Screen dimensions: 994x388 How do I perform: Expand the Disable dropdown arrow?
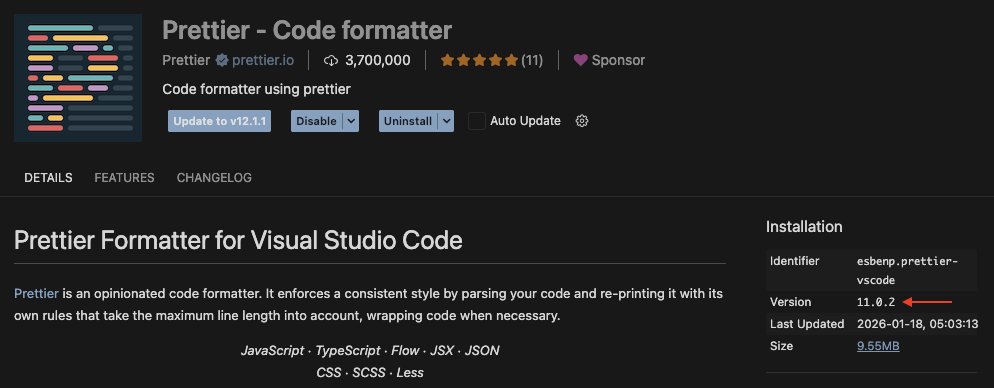pos(351,121)
